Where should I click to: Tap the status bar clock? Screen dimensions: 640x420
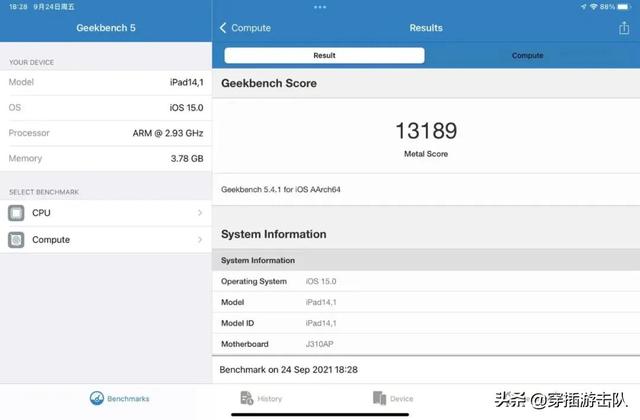18,7
